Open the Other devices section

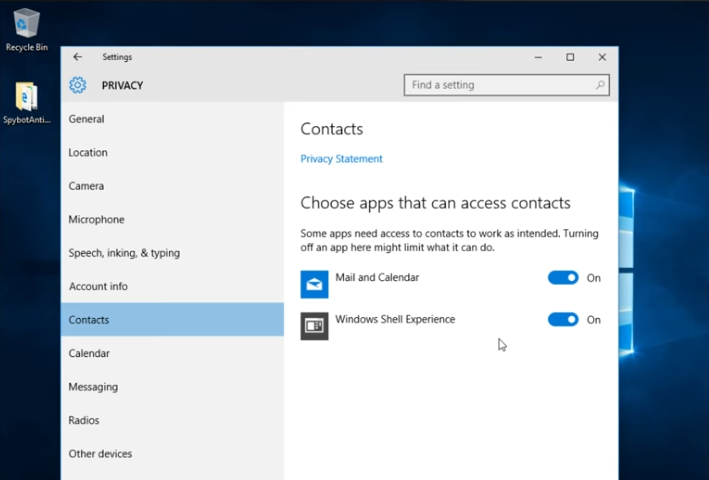pos(172,453)
